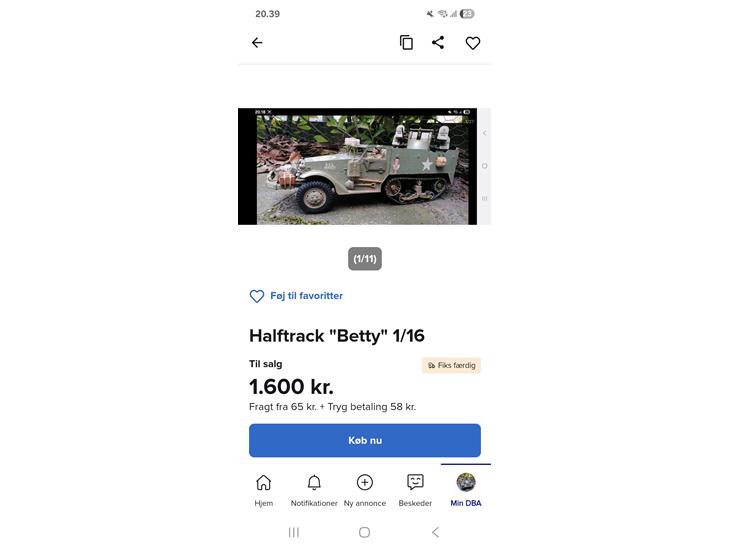Viewport: 730px width, 548px height.
Task: Open Beskeder messages
Action: (x=415, y=490)
